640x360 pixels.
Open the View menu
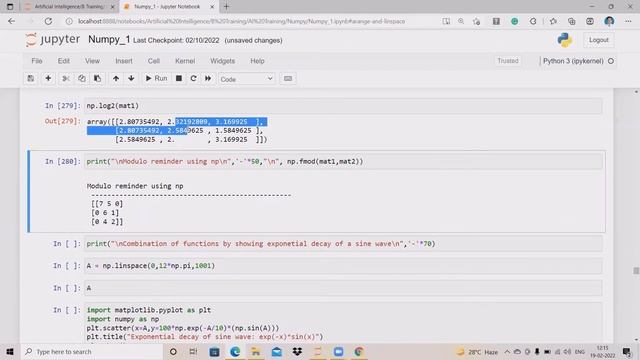tap(92, 61)
